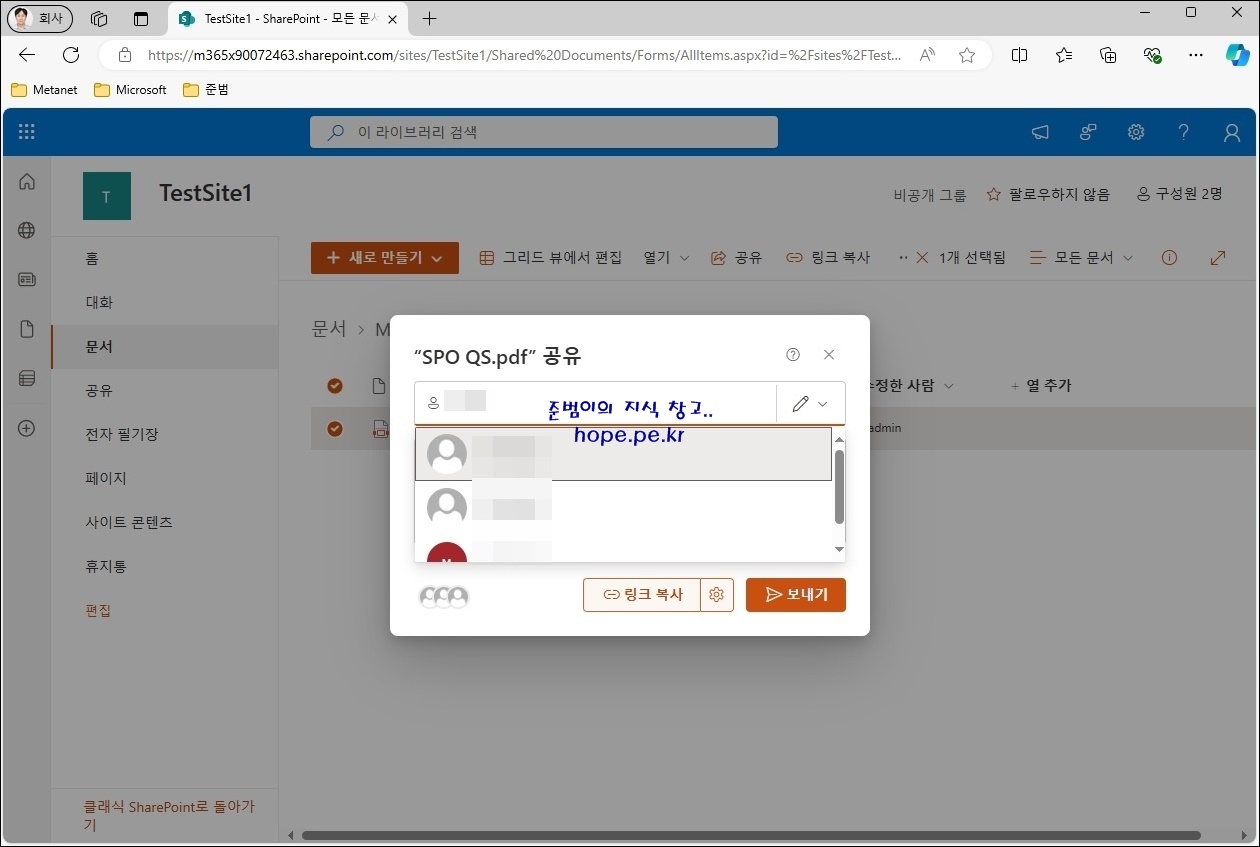The height and width of the screenshot is (847, 1260).
Task: Click the help icon in share dialog
Action: pyautogui.click(x=793, y=354)
